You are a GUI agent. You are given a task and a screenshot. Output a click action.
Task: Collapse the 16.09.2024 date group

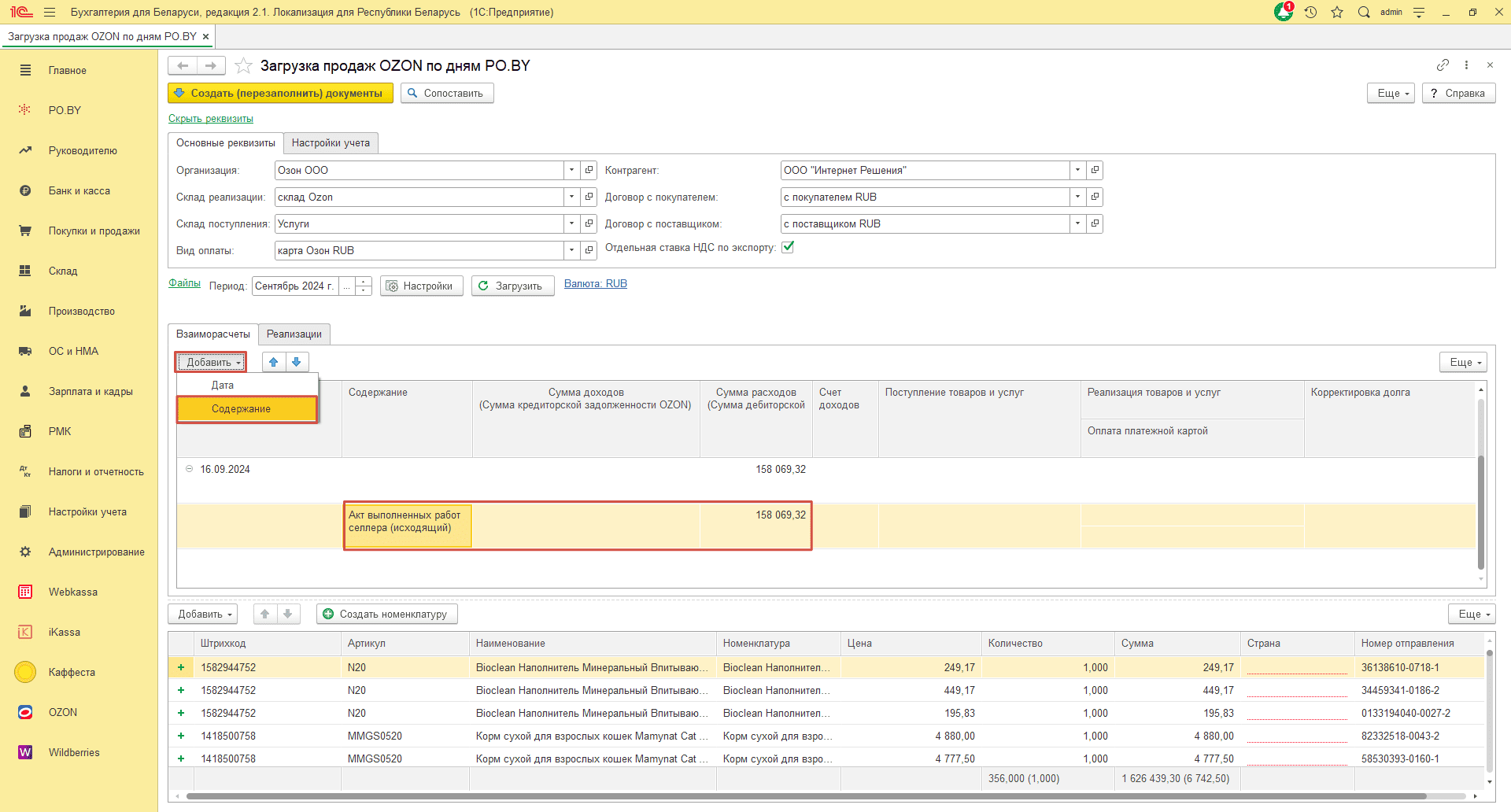189,469
